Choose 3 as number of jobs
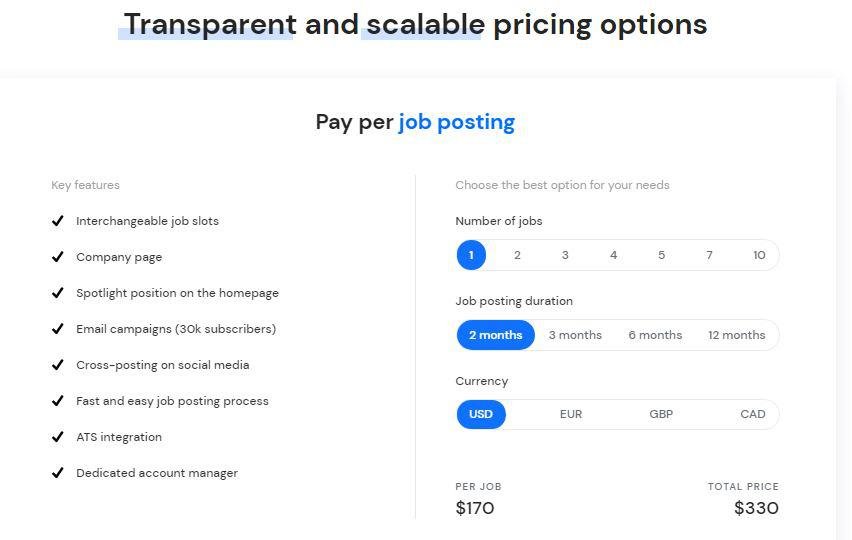852x540 pixels. coord(565,255)
